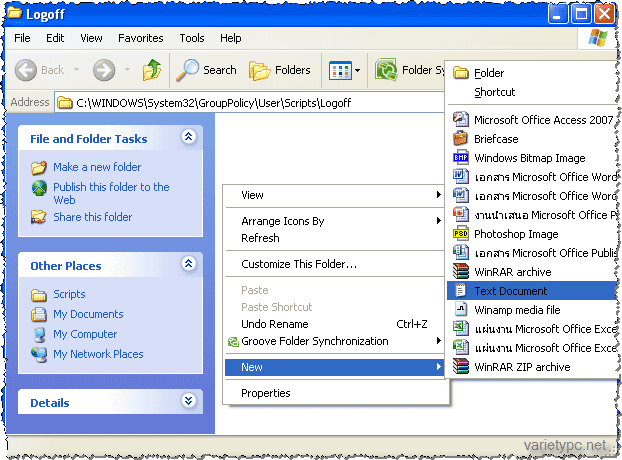Expand the Details panel
Viewport: 622px width, 460px height.
pos(189,401)
